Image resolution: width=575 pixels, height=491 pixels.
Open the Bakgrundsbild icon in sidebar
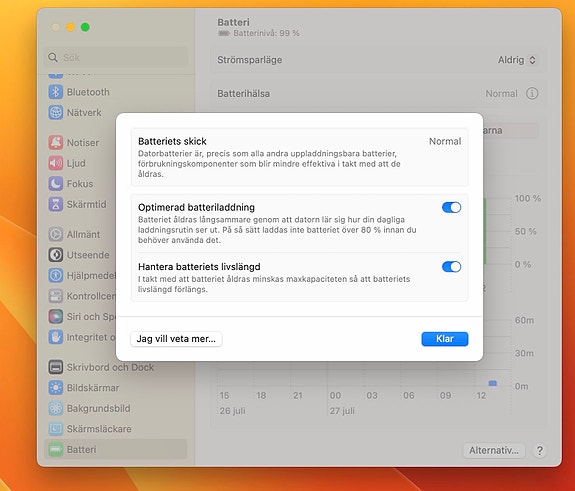click(56, 408)
